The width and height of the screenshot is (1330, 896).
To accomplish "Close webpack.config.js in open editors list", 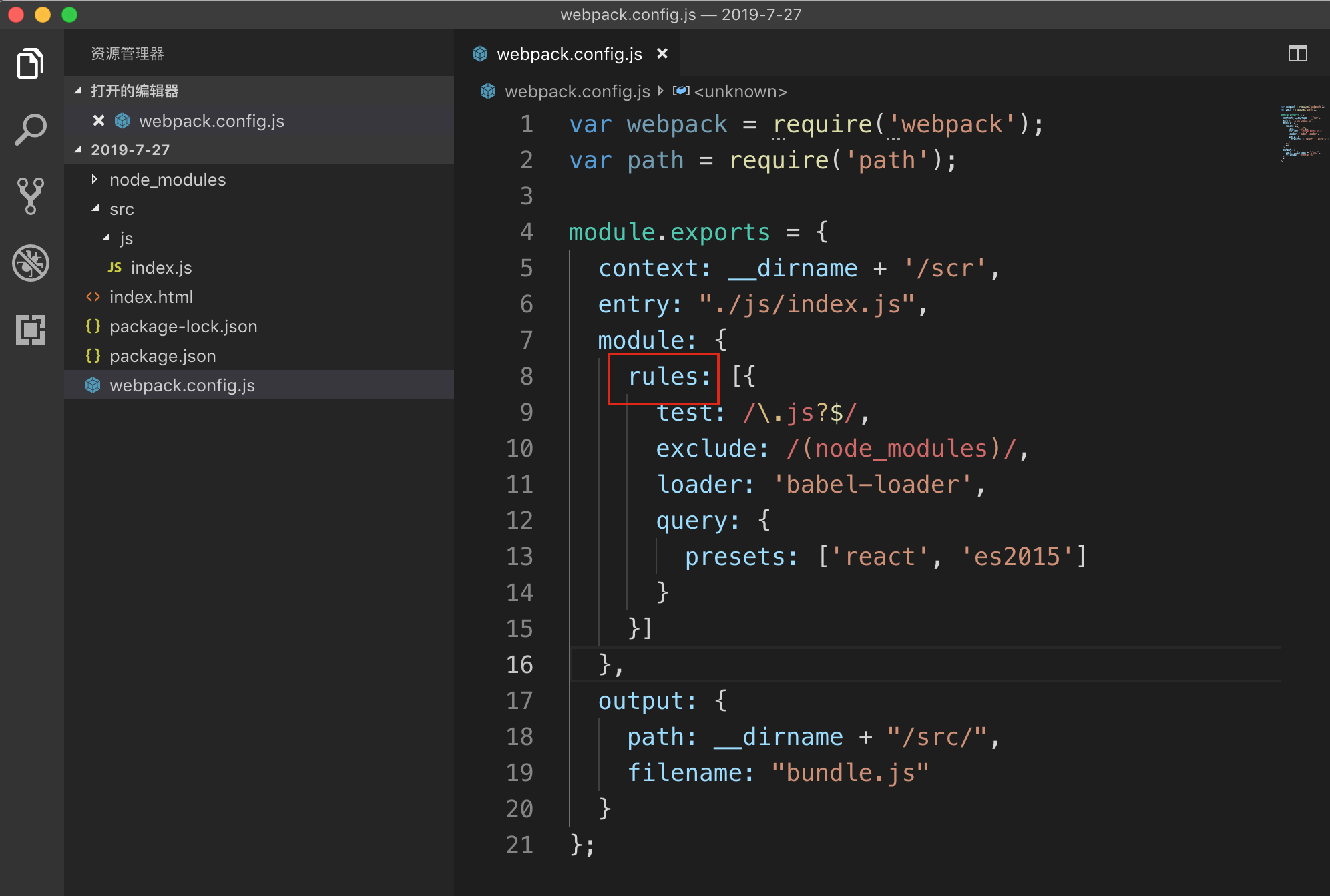I will point(99,121).
